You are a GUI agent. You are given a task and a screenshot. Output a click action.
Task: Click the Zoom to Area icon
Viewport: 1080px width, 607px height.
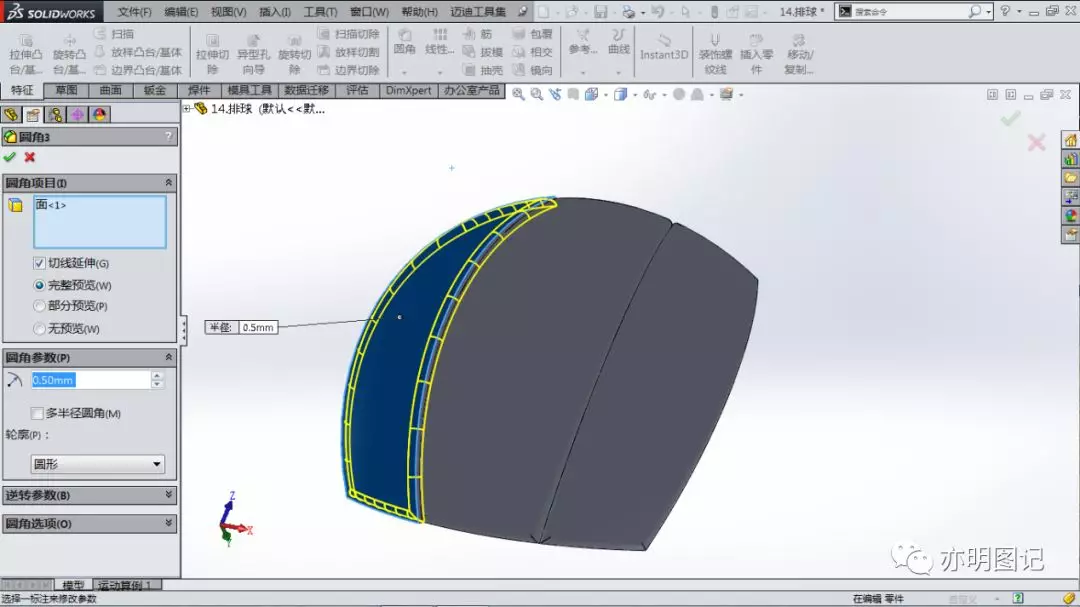(x=537, y=94)
